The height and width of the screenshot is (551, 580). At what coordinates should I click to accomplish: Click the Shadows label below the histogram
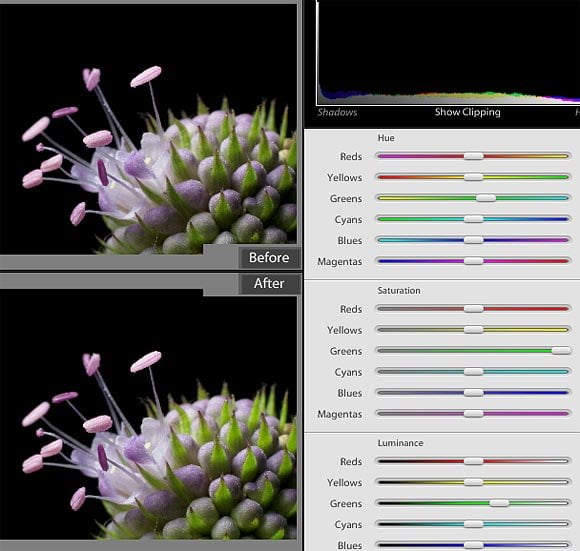point(337,112)
